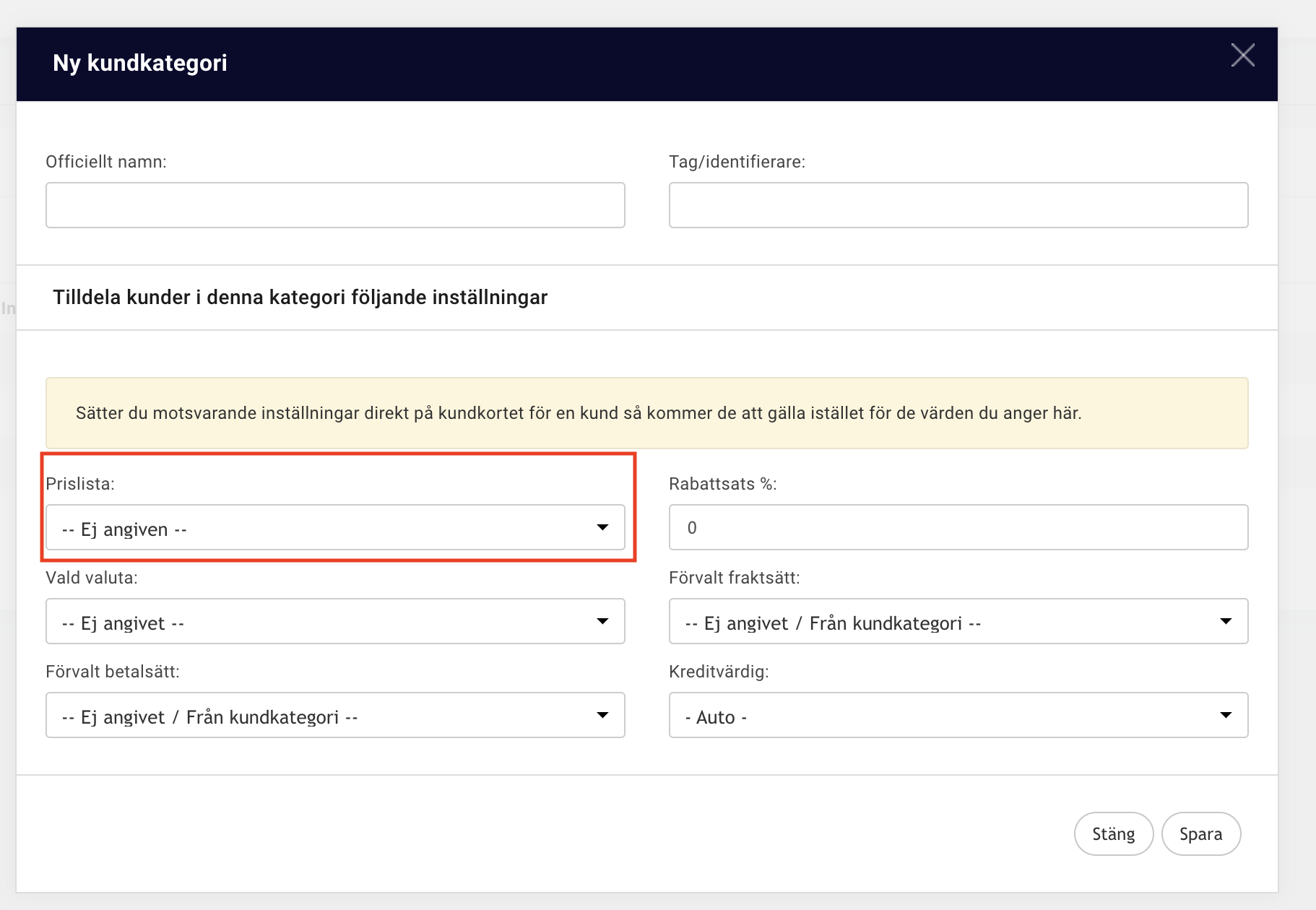Image resolution: width=1316 pixels, height=910 pixels.
Task: Click the 'Vald valuta:' label
Action: [x=92, y=578]
